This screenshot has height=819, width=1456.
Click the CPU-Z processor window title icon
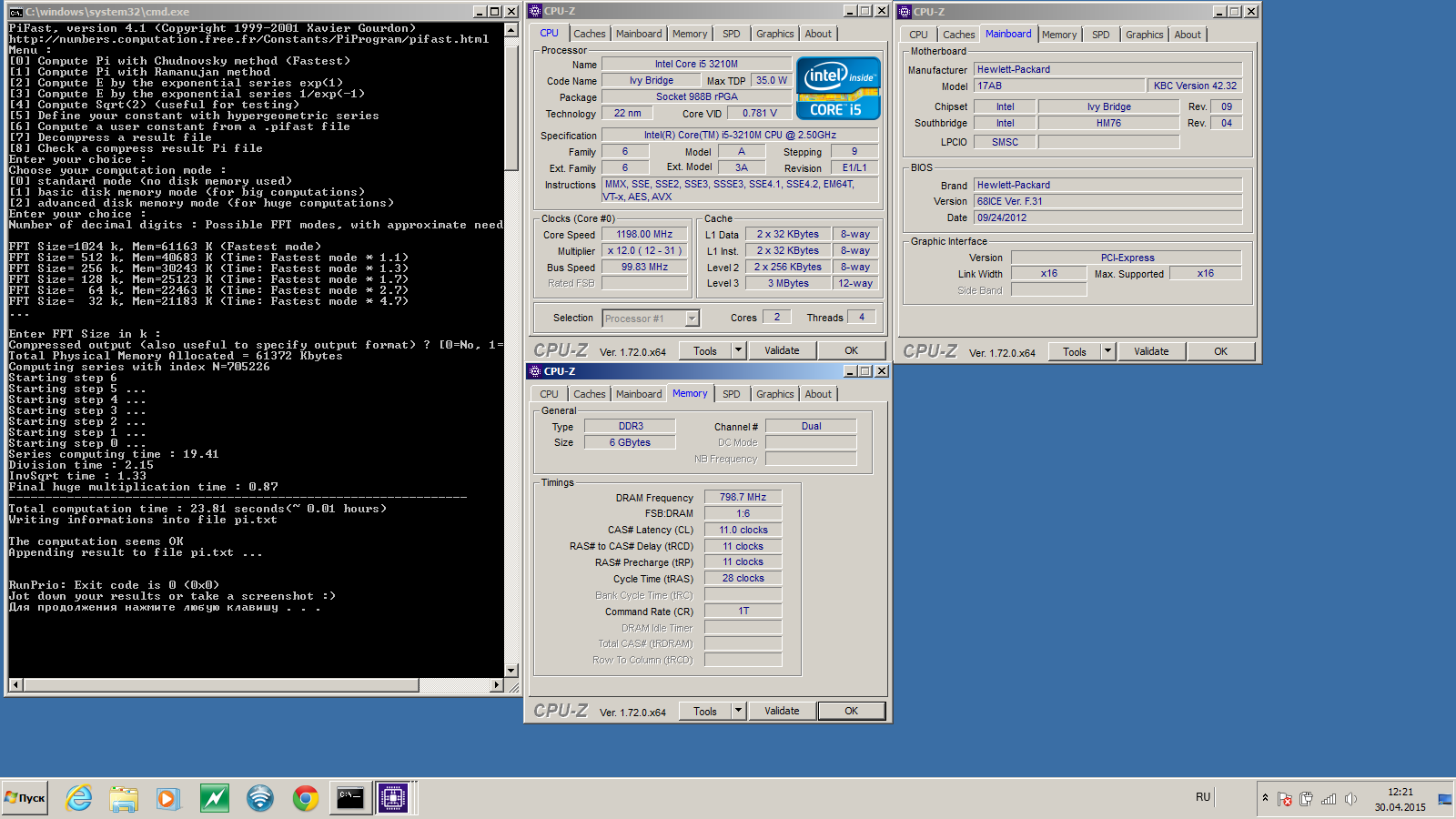click(x=536, y=11)
